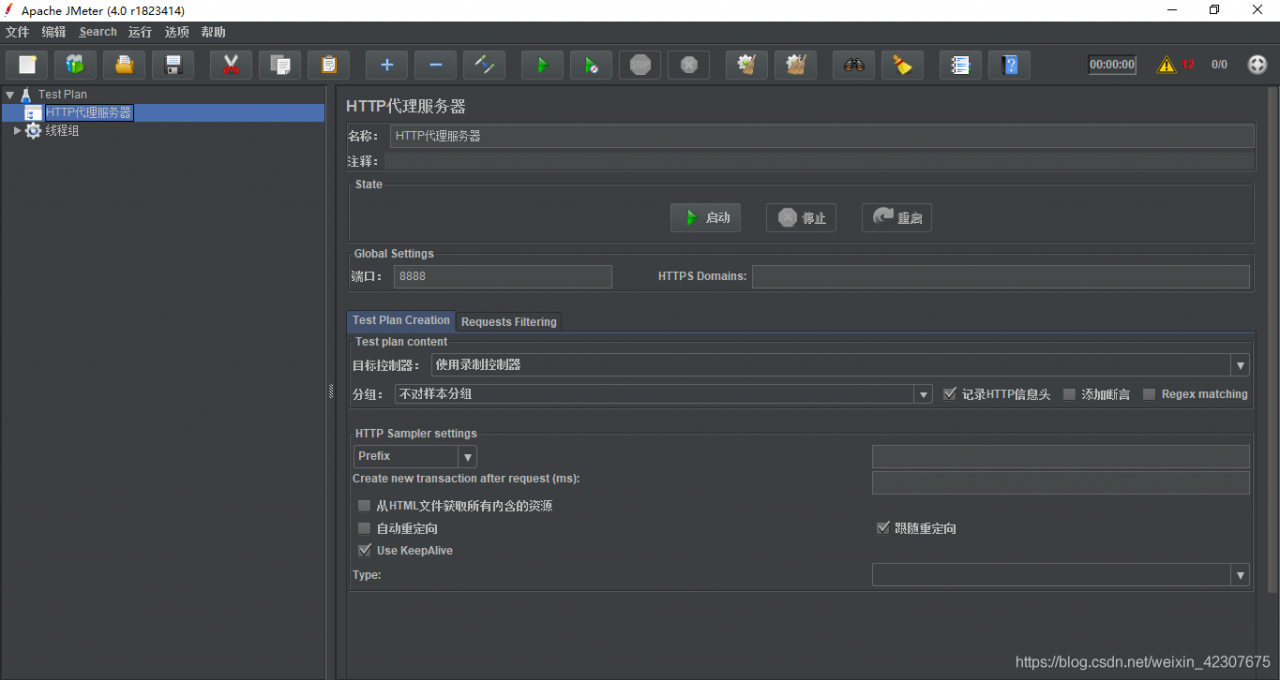Click the Toggle expand tree toolbar icon
1280x680 pixels.
(x=485, y=65)
